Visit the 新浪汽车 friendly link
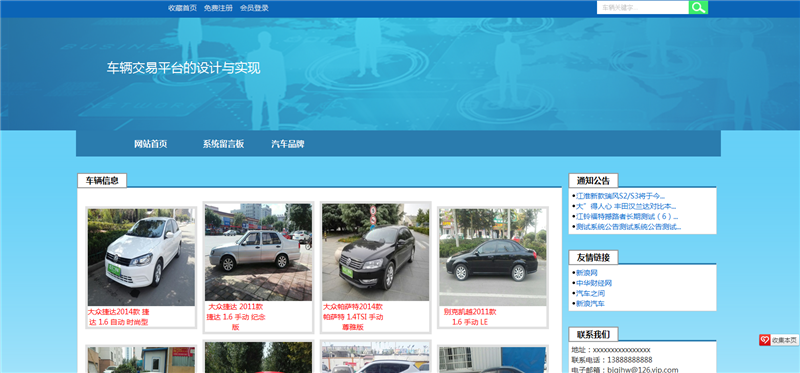The image size is (800, 373). point(590,304)
